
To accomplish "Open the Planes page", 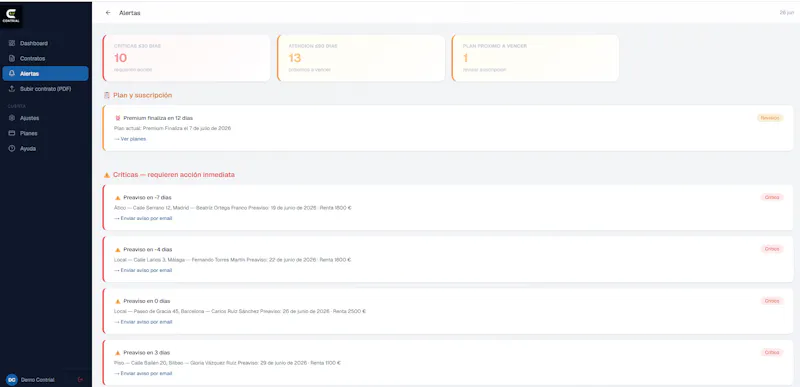I will (45, 133).
